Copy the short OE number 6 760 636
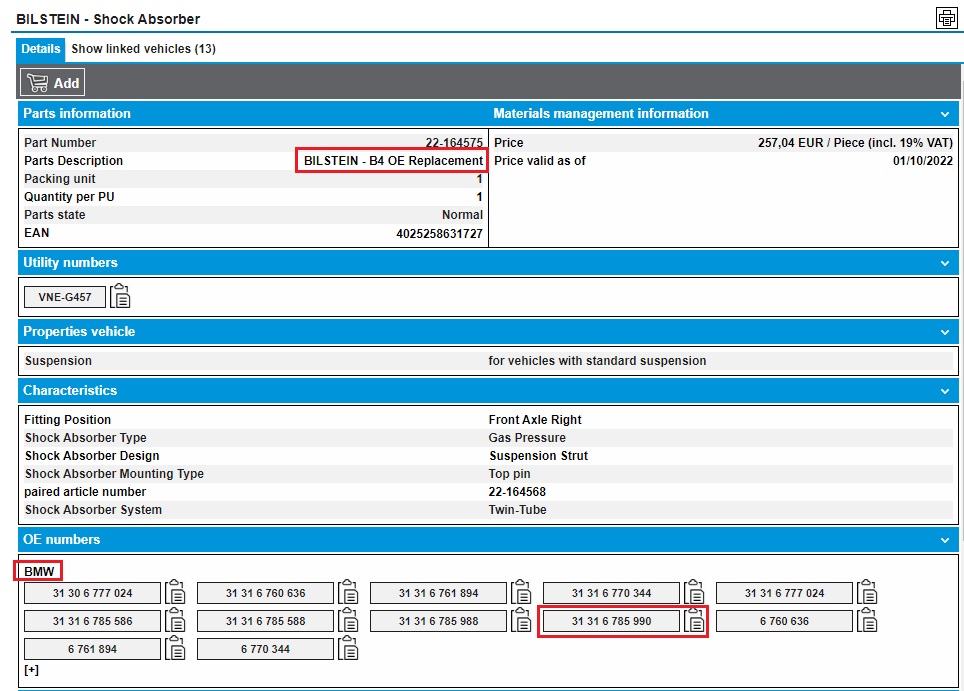Screen dimensions: 964x691 (867, 620)
